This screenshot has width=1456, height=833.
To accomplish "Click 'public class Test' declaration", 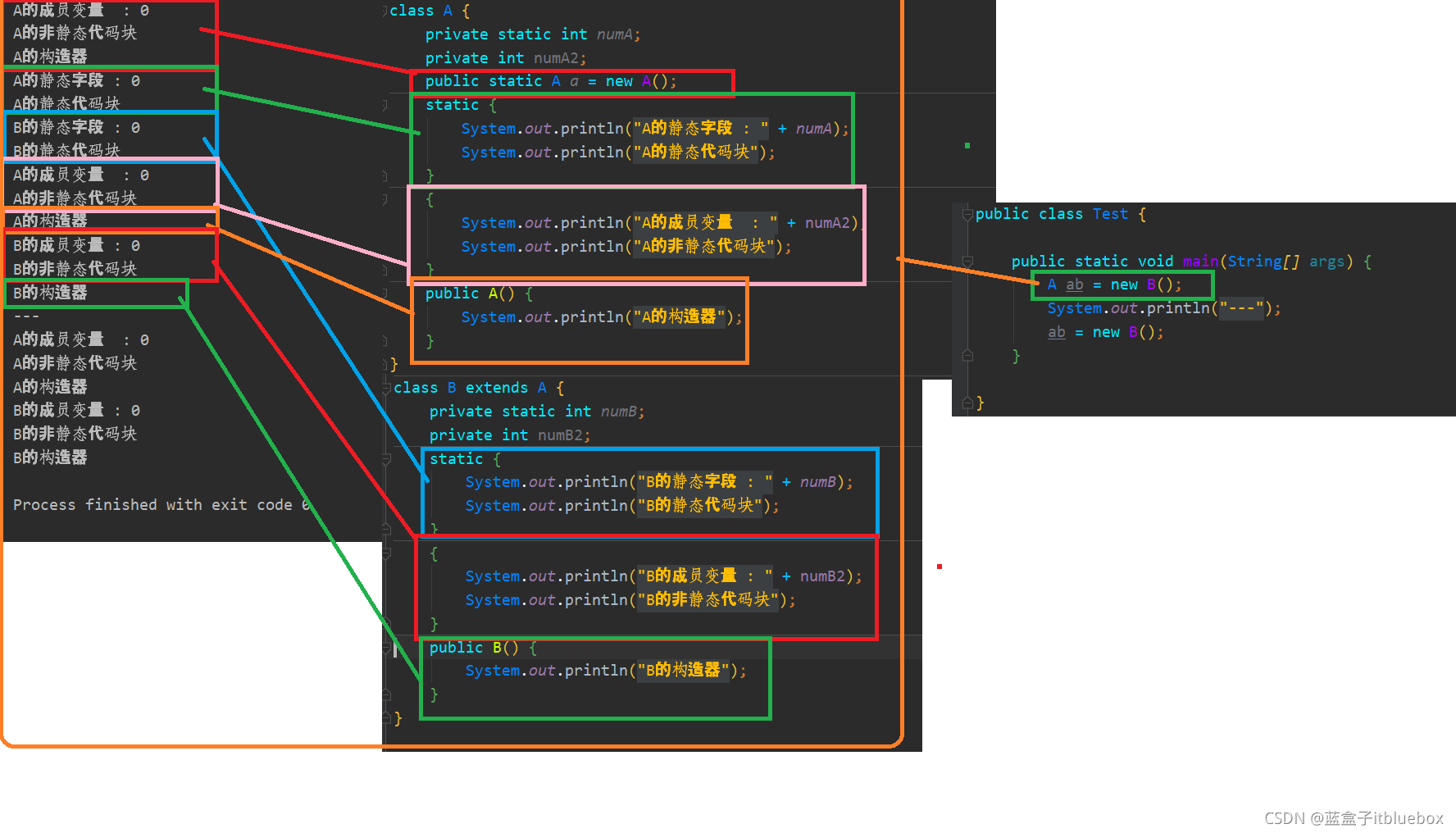I will tap(1061, 214).
